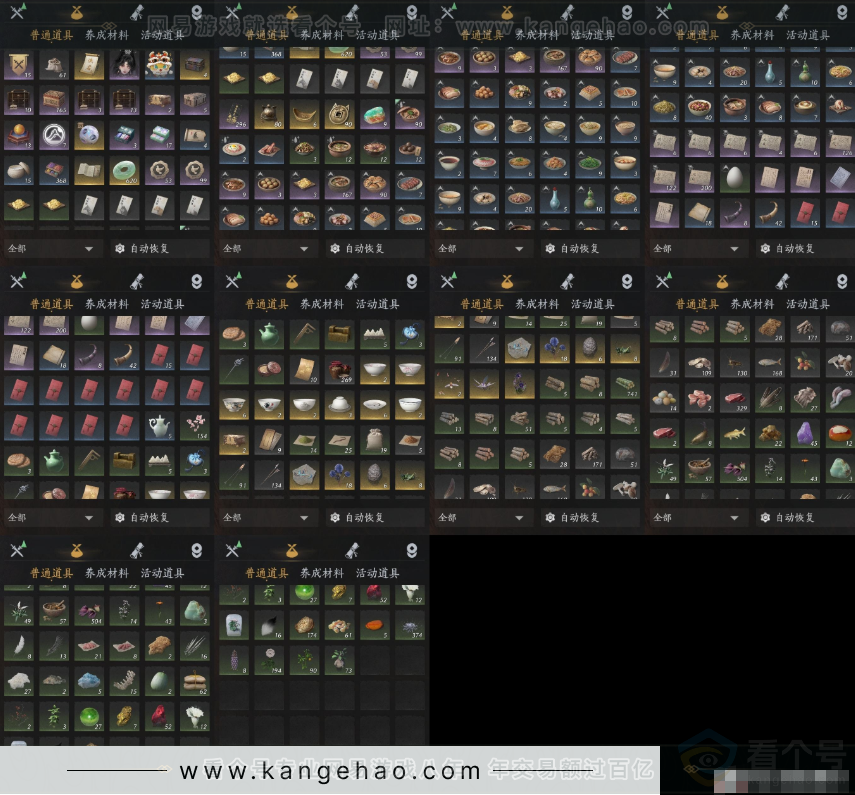Open scroll and brush icon in top-row second panel
Viewport: 855px width, 795px height.
point(352,11)
